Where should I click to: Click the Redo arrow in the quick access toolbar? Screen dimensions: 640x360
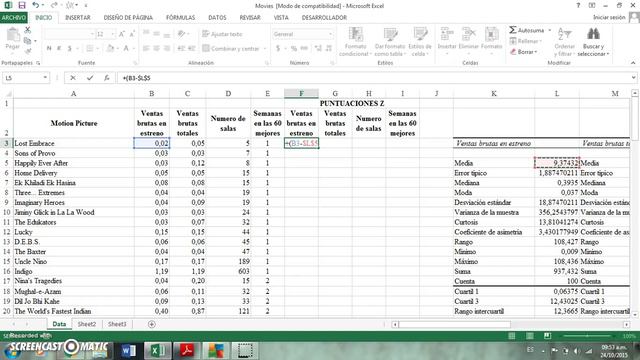coord(54,6)
